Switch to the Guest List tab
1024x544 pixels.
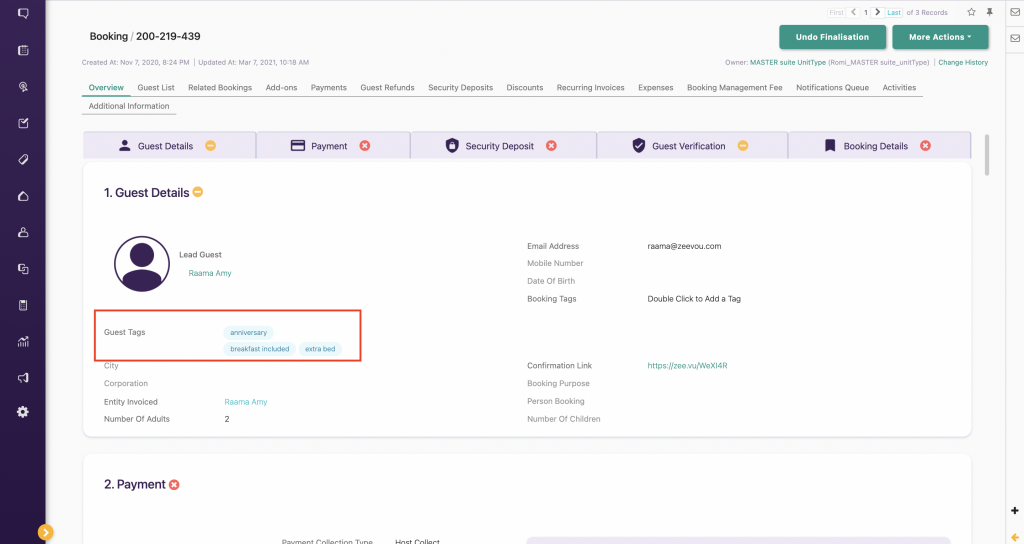click(155, 88)
